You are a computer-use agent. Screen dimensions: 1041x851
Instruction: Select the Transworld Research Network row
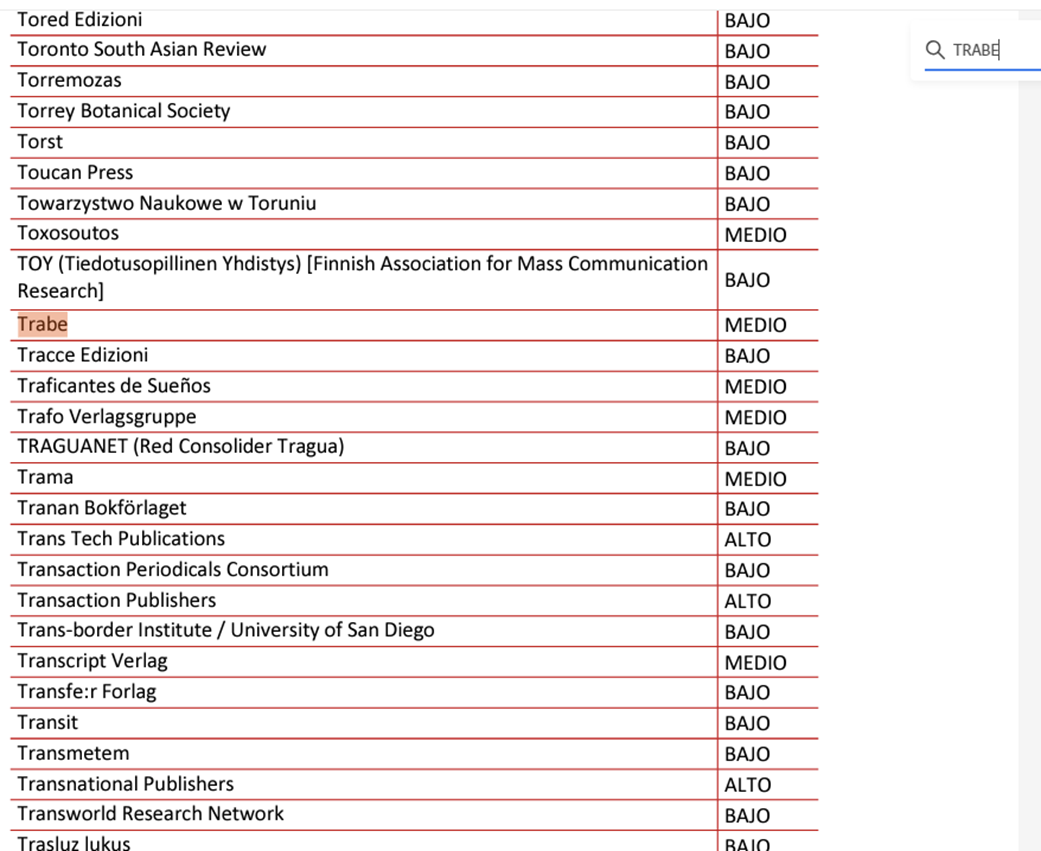tap(150, 814)
